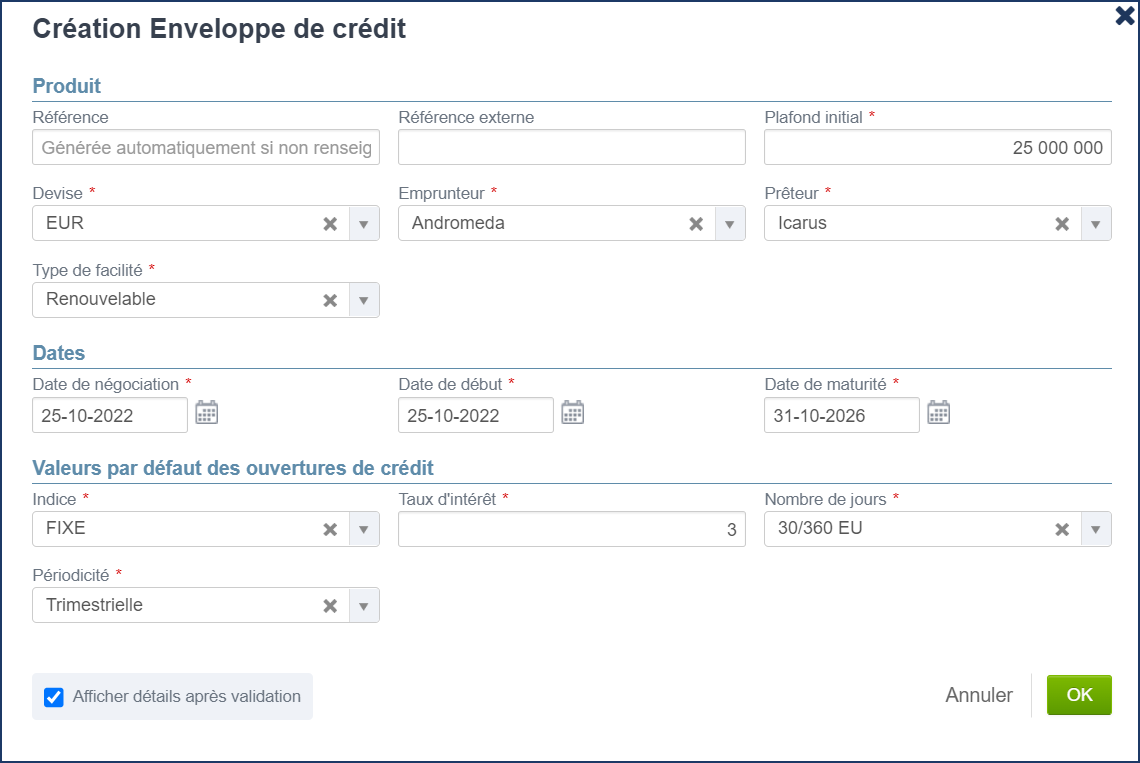
Task: Click the Taux d'intérêt input field
Action: [571, 529]
